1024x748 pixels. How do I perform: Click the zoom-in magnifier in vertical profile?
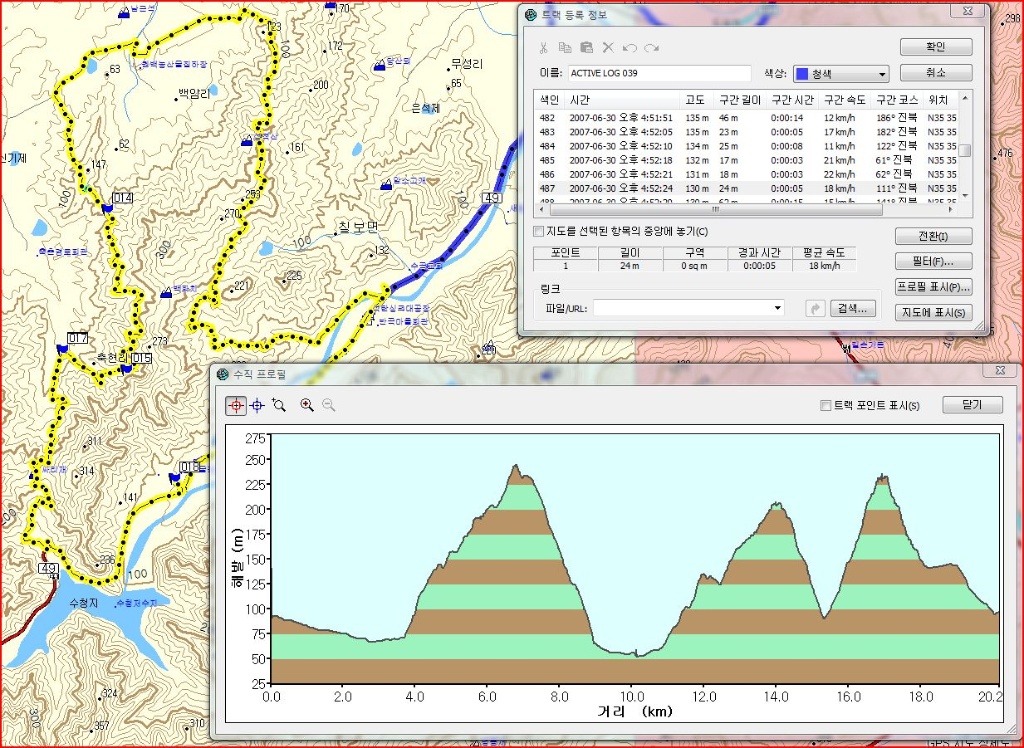pos(307,405)
